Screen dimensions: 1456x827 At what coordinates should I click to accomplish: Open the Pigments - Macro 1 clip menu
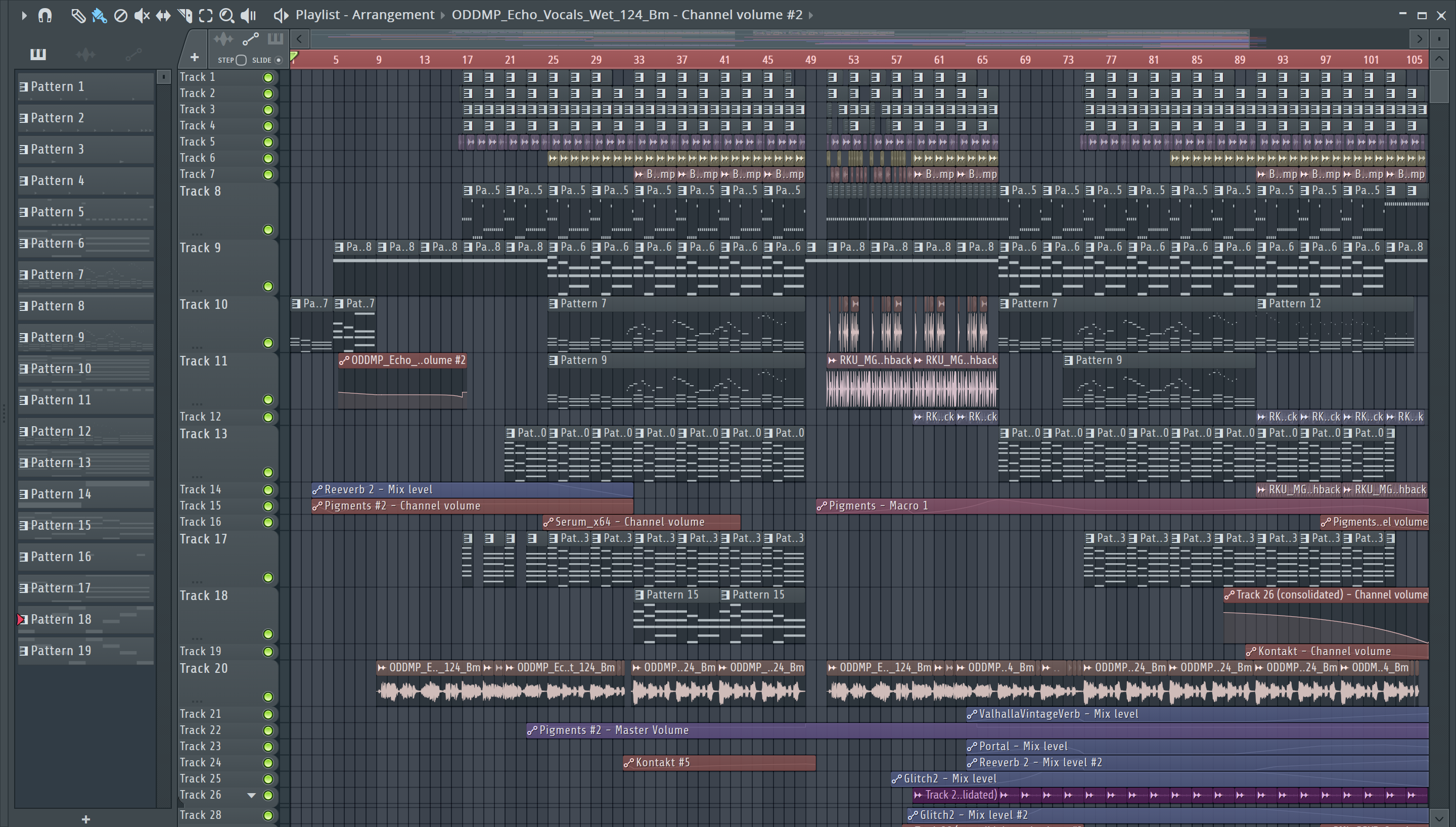822,506
